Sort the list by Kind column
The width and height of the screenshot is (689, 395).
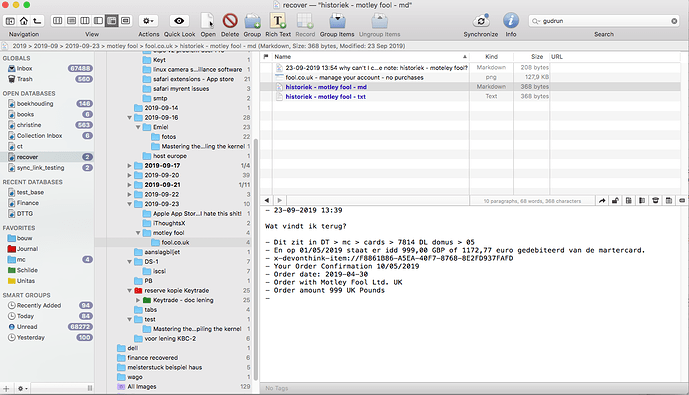[491, 57]
